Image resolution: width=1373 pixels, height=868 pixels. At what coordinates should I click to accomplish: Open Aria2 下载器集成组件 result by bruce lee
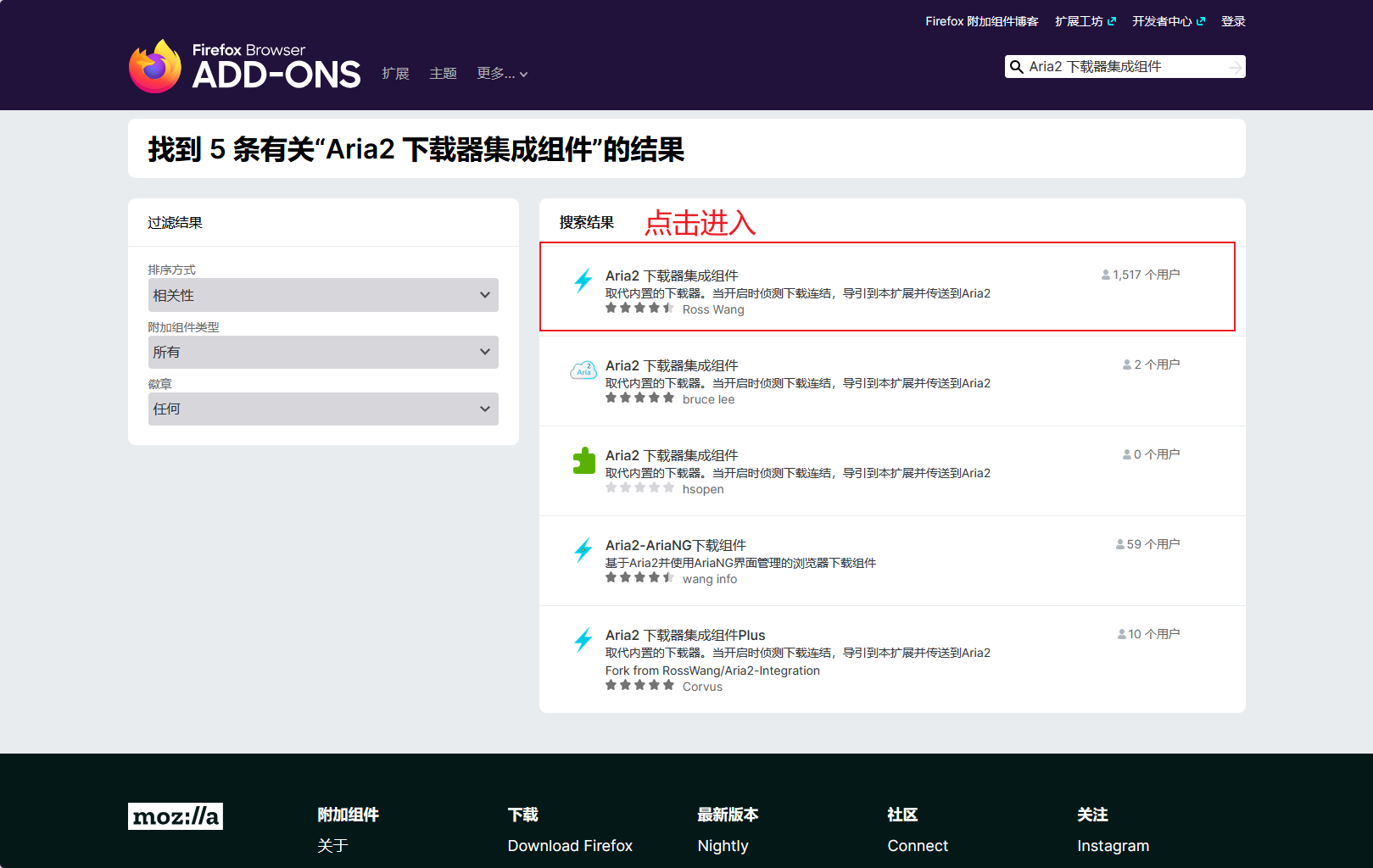click(672, 365)
